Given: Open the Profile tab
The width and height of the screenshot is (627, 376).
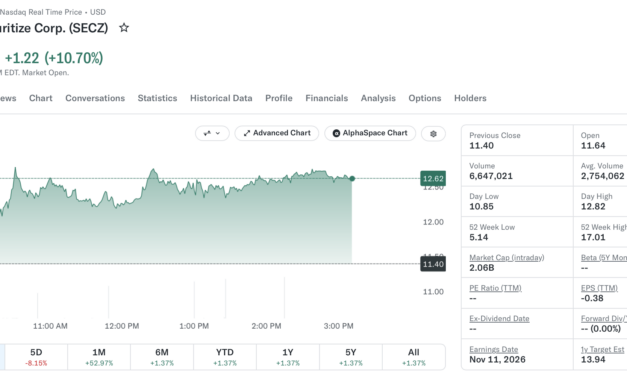Looking at the screenshot, I should pos(279,98).
